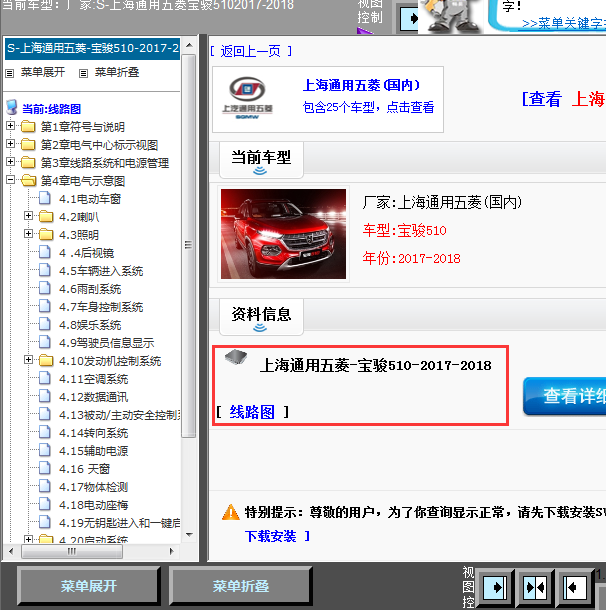This screenshot has width=606, height=610.
Task: Click 包含25个车型，点击查看 link
Action: (x=368, y=107)
